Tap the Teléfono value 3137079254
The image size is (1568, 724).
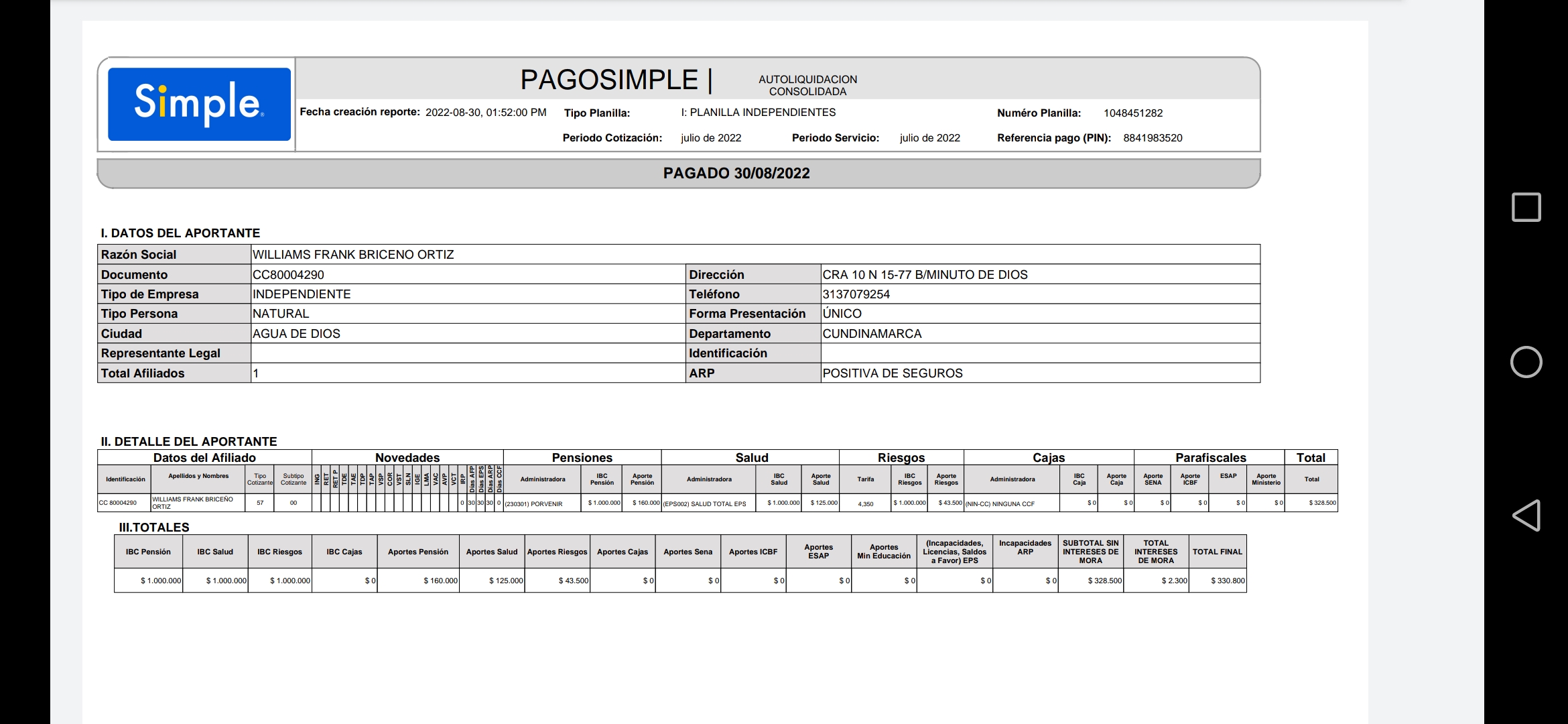click(856, 294)
